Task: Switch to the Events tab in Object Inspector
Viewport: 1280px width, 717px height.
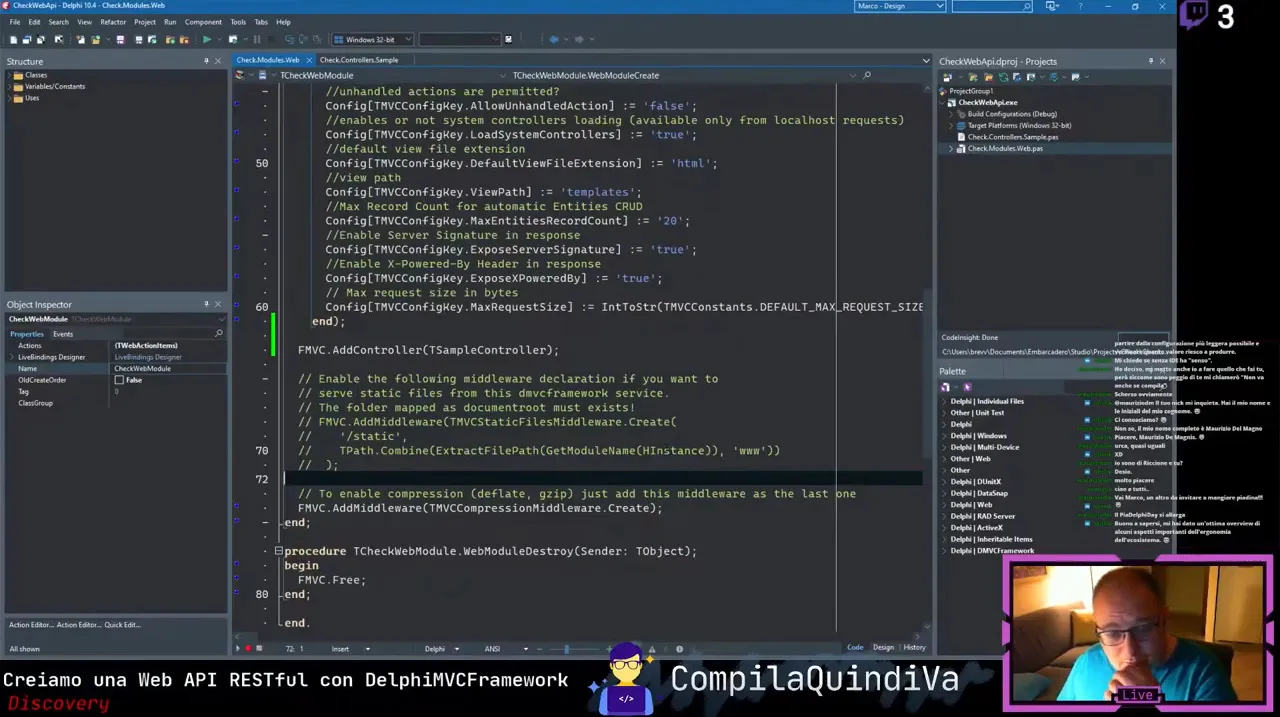Action: pos(63,334)
